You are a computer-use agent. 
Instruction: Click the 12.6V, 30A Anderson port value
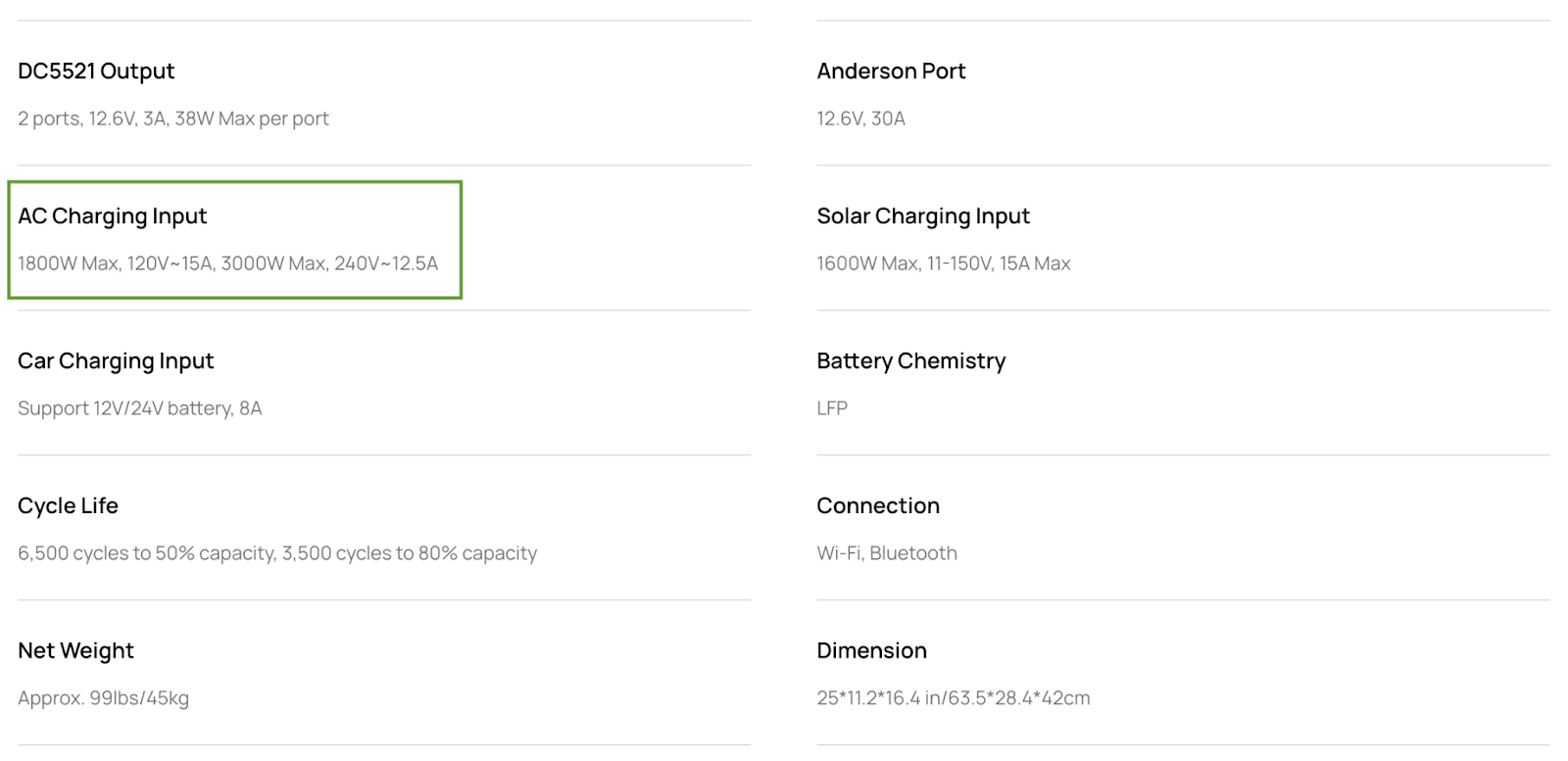click(861, 119)
